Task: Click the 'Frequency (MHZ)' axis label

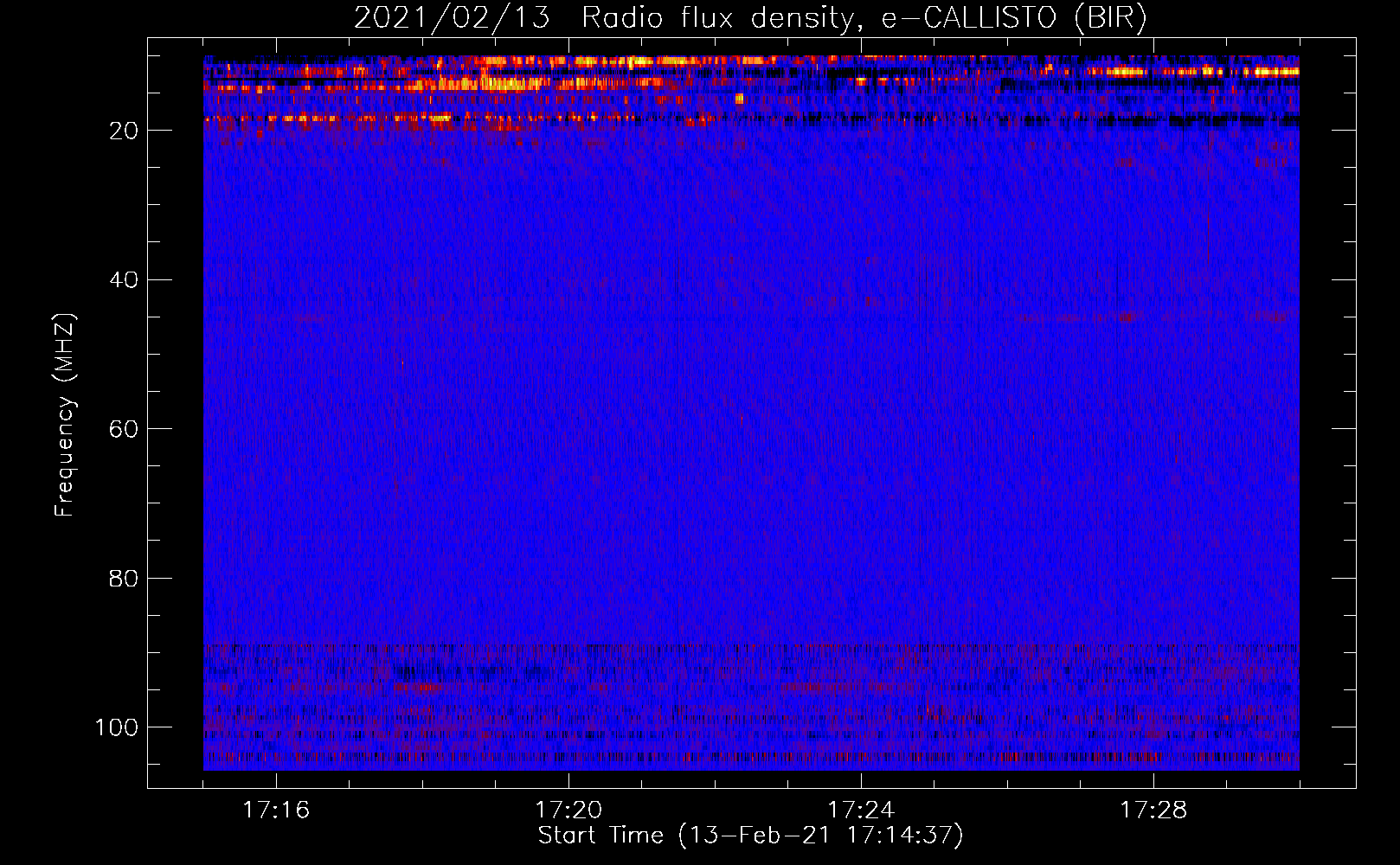Action: [65, 415]
